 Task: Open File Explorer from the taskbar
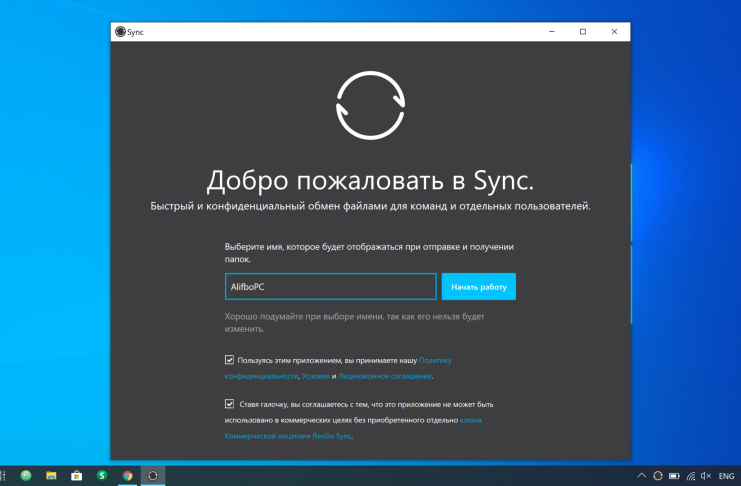[51, 476]
